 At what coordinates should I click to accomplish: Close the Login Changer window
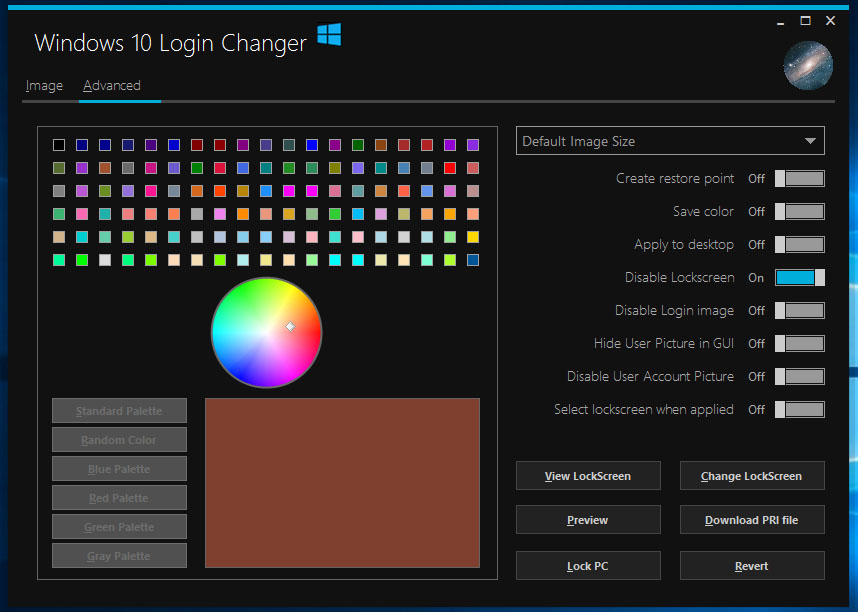coord(831,21)
